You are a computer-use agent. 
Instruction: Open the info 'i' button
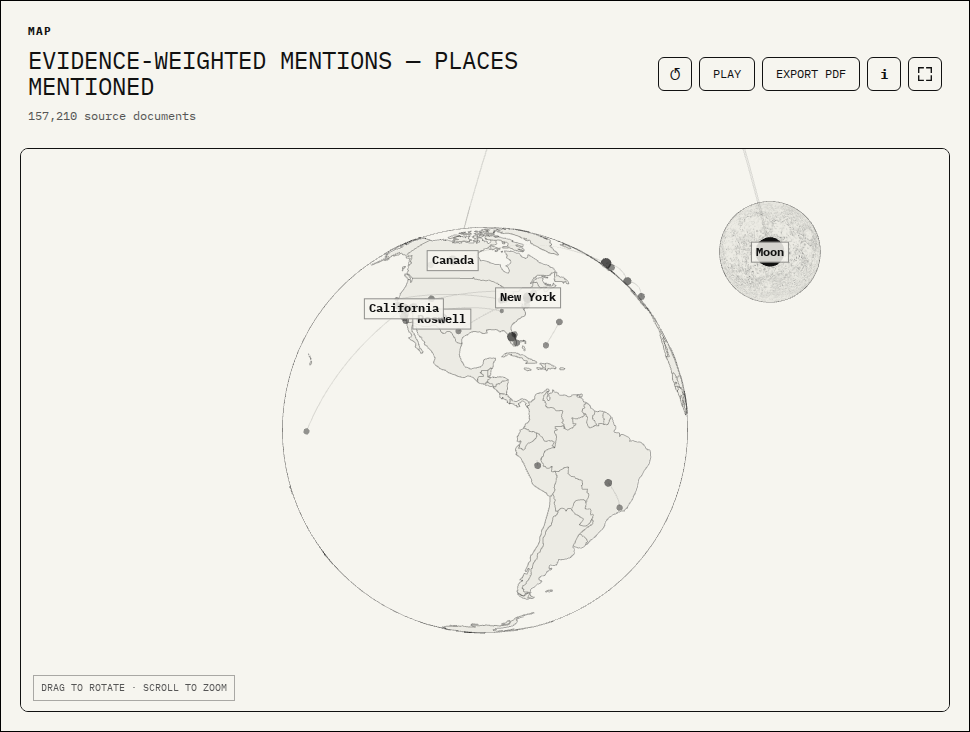pos(883,74)
